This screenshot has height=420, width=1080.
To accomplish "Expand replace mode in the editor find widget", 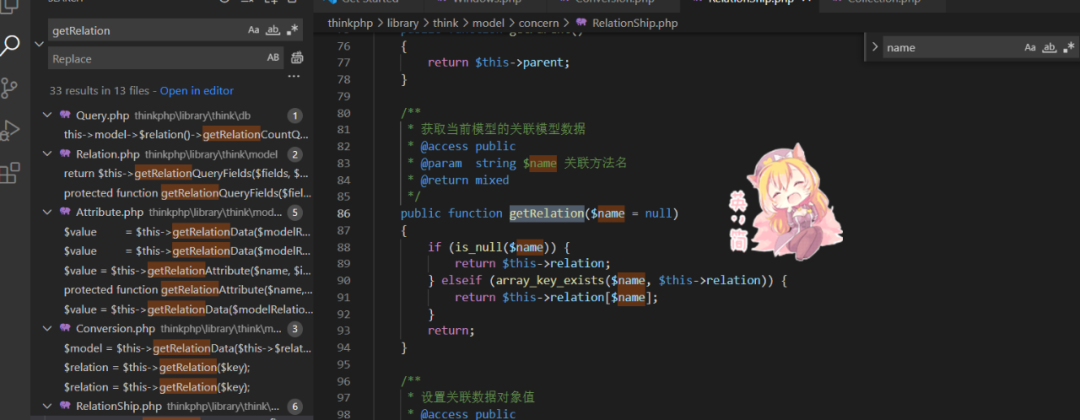I will (875, 48).
